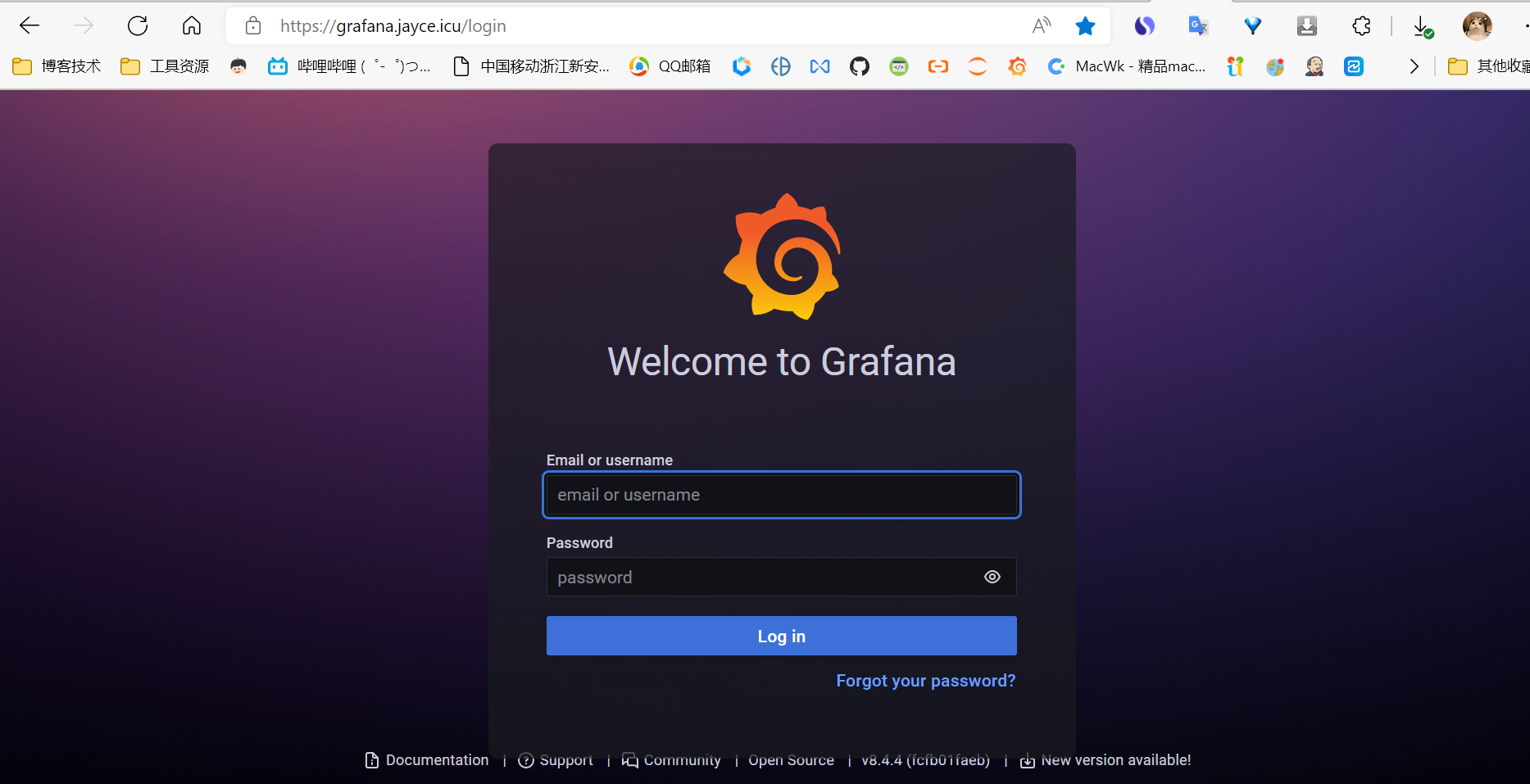Reload the Grafana login page
The height and width of the screenshot is (784, 1530).
point(138,25)
